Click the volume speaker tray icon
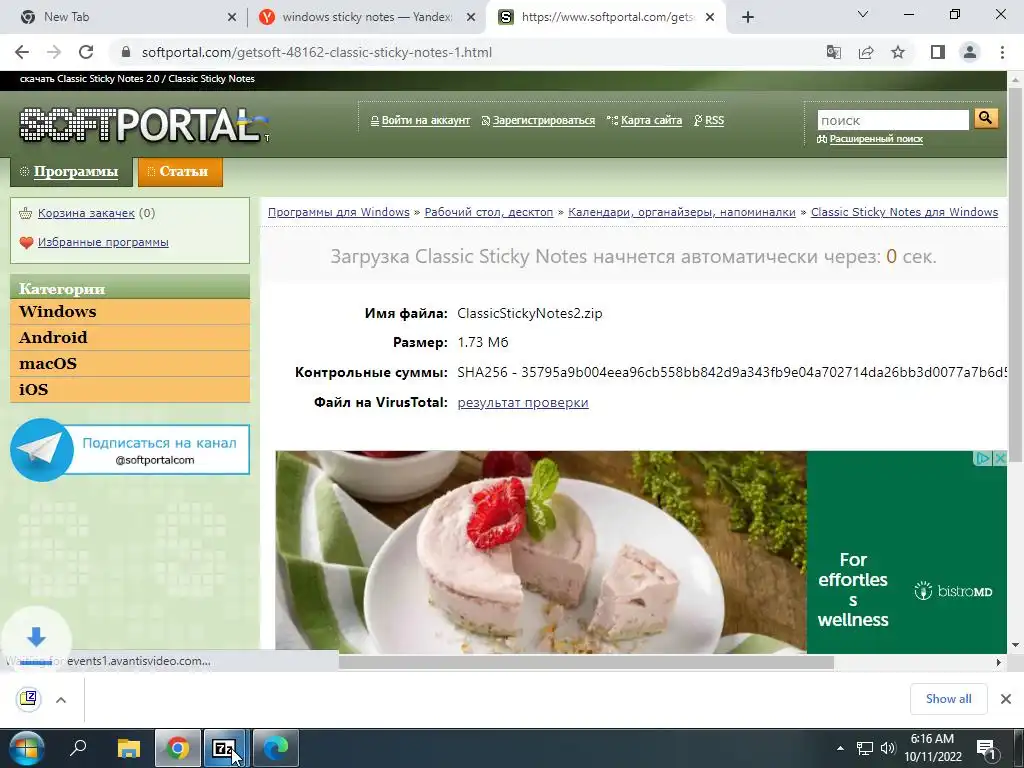The height and width of the screenshot is (768, 1024). click(888, 748)
